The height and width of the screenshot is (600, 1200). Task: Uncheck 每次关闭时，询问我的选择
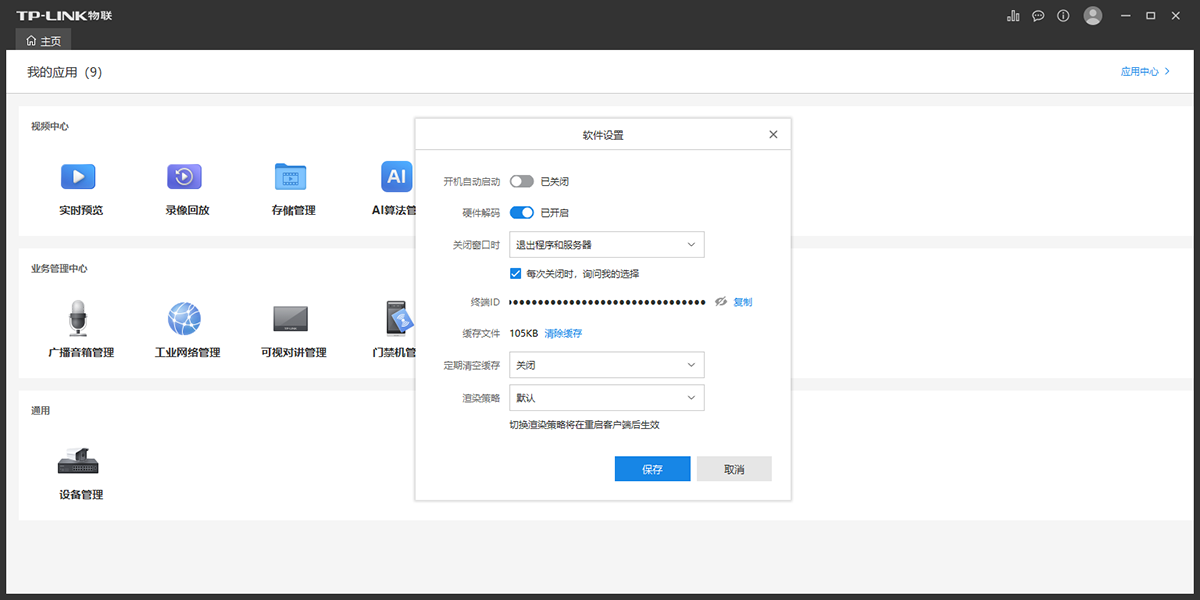[x=515, y=273]
